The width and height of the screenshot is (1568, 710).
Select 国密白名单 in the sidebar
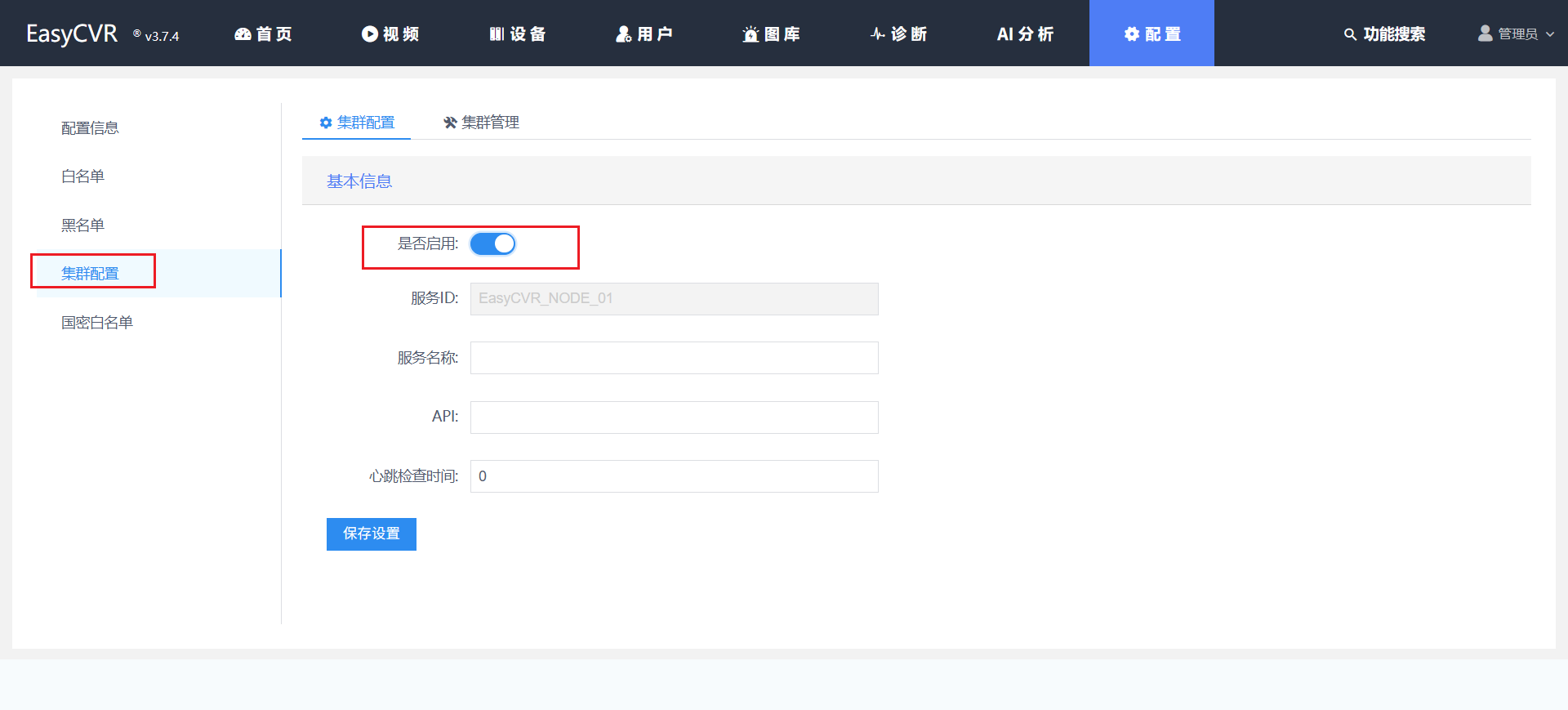(x=97, y=323)
